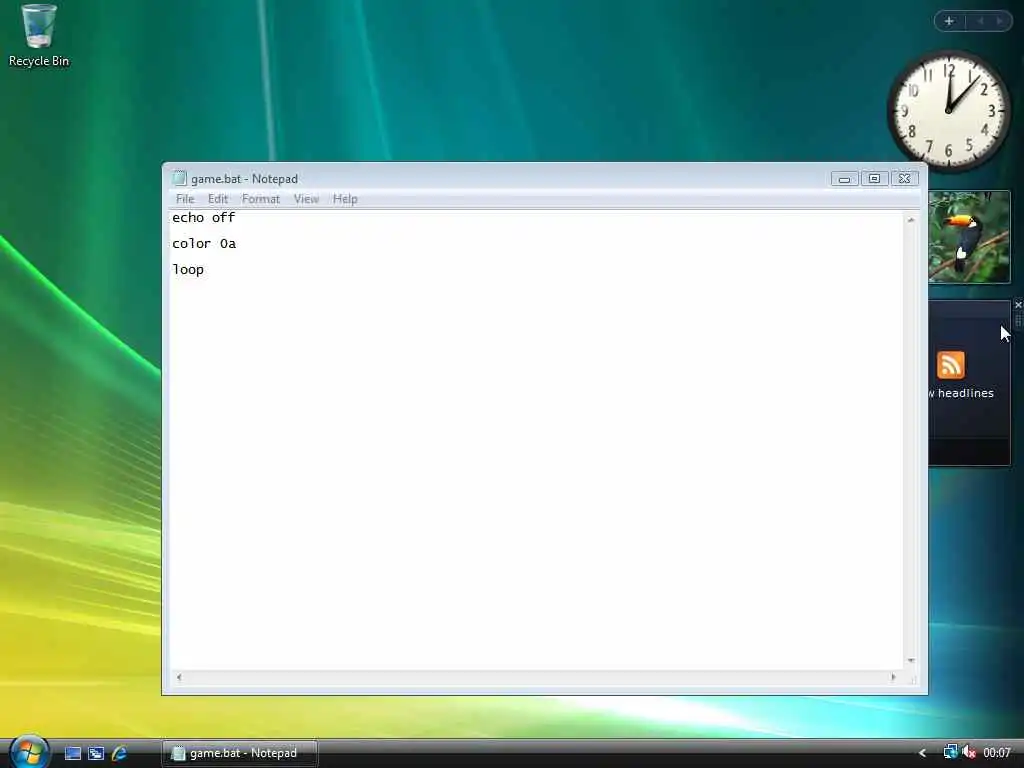Screen dimensions: 1024x768
Task: Click the muted volume tray icon
Action: pos(968,752)
